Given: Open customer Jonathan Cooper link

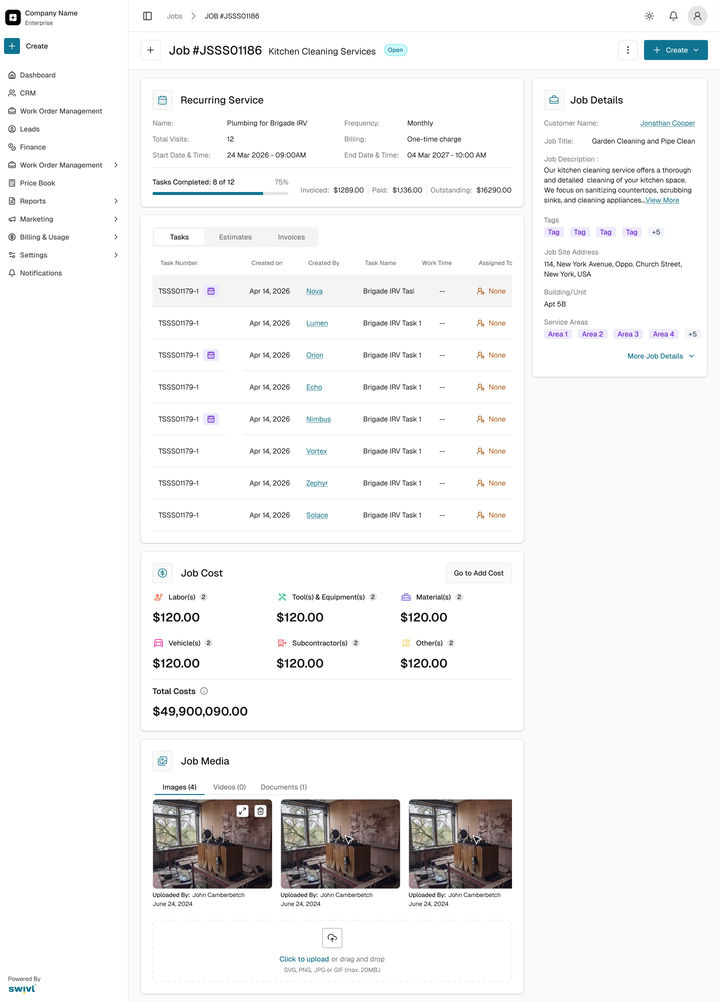Looking at the screenshot, I should pyautogui.click(x=668, y=123).
